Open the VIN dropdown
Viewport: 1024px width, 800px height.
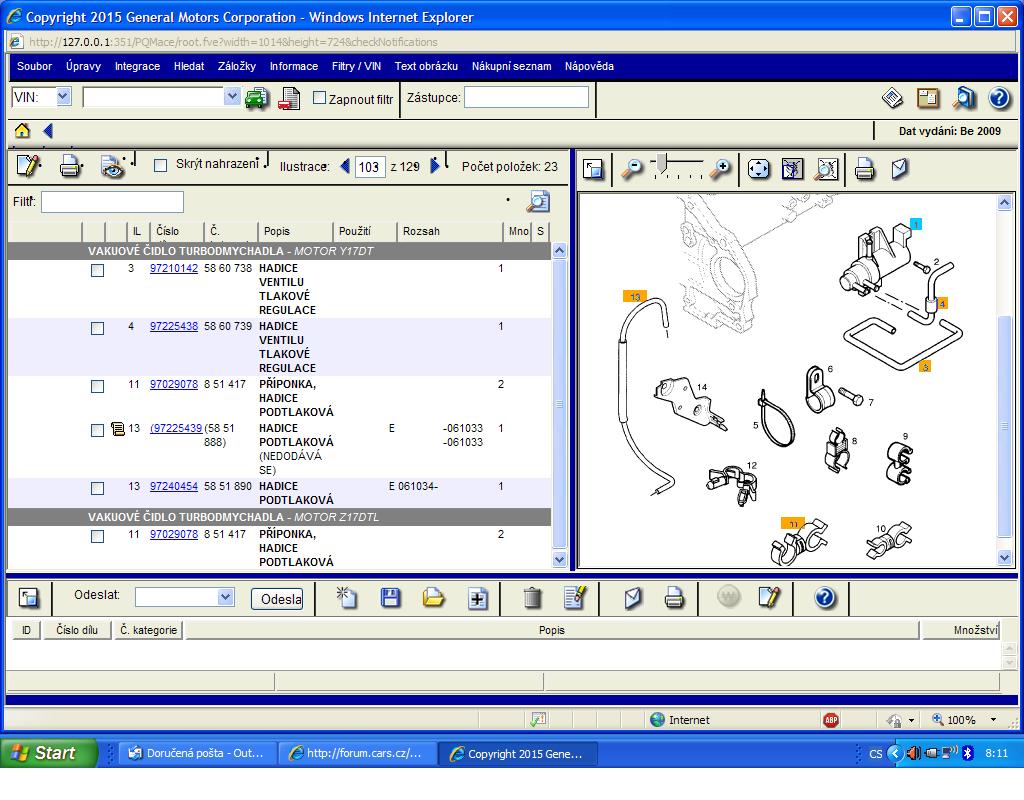[63, 97]
